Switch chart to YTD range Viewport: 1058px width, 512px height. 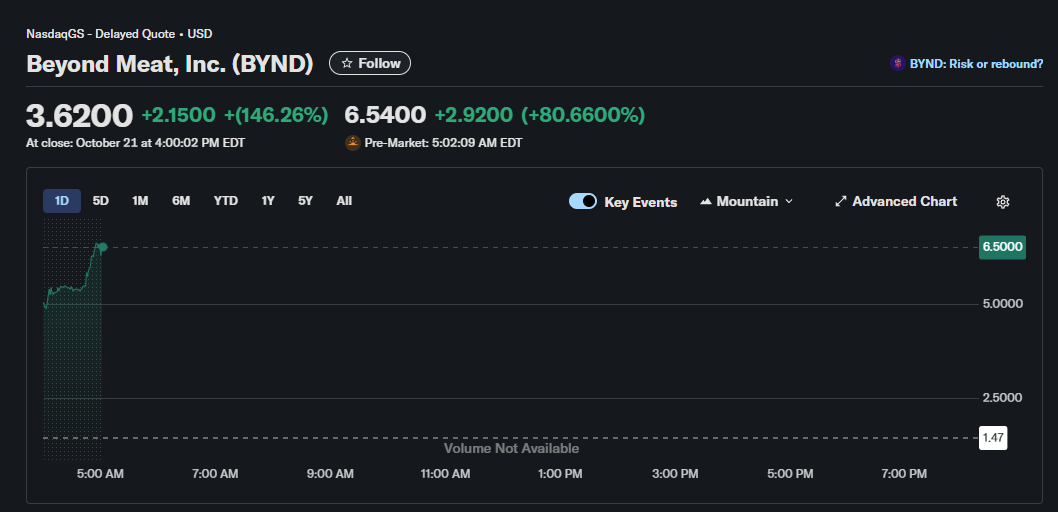click(226, 201)
